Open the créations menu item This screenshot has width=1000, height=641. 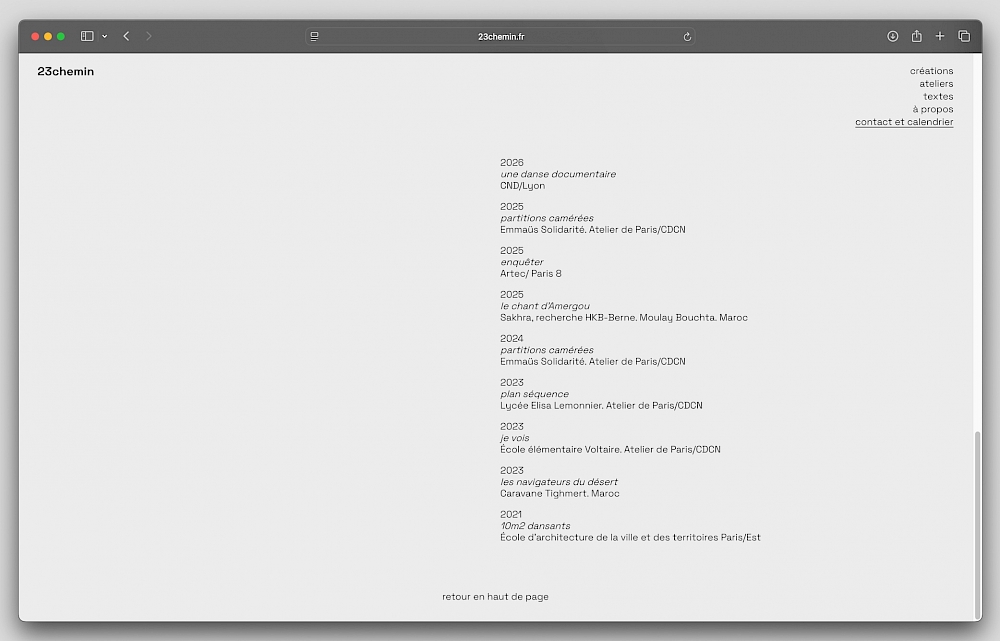click(x=931, y=71)
